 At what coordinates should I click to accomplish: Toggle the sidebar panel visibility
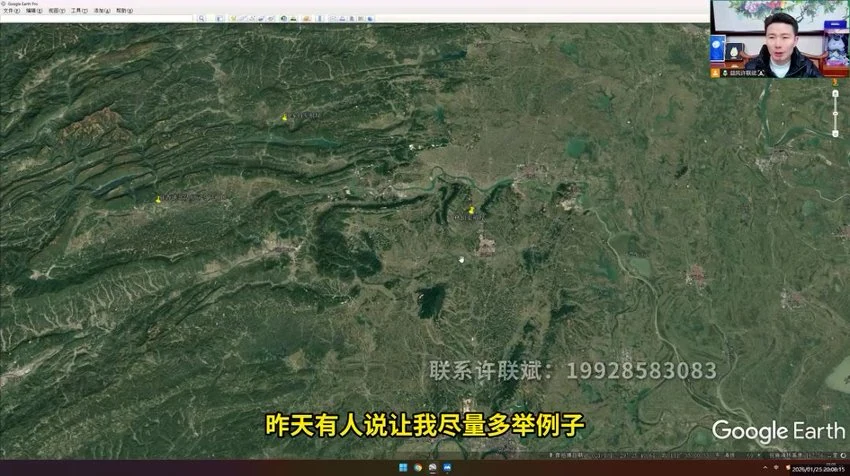point(219,18)
